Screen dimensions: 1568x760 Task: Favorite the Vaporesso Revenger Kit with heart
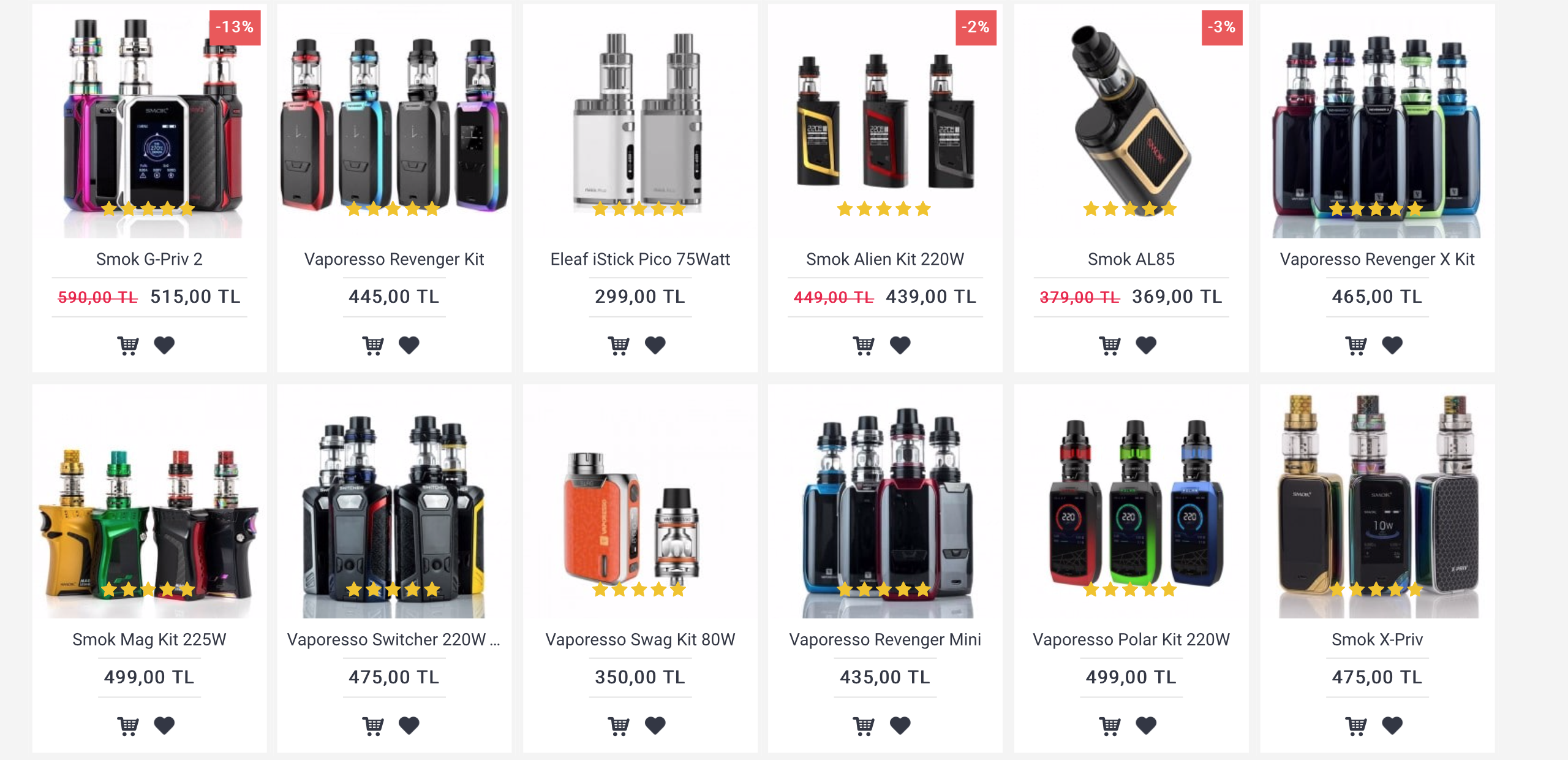click(x=409, y=346)
